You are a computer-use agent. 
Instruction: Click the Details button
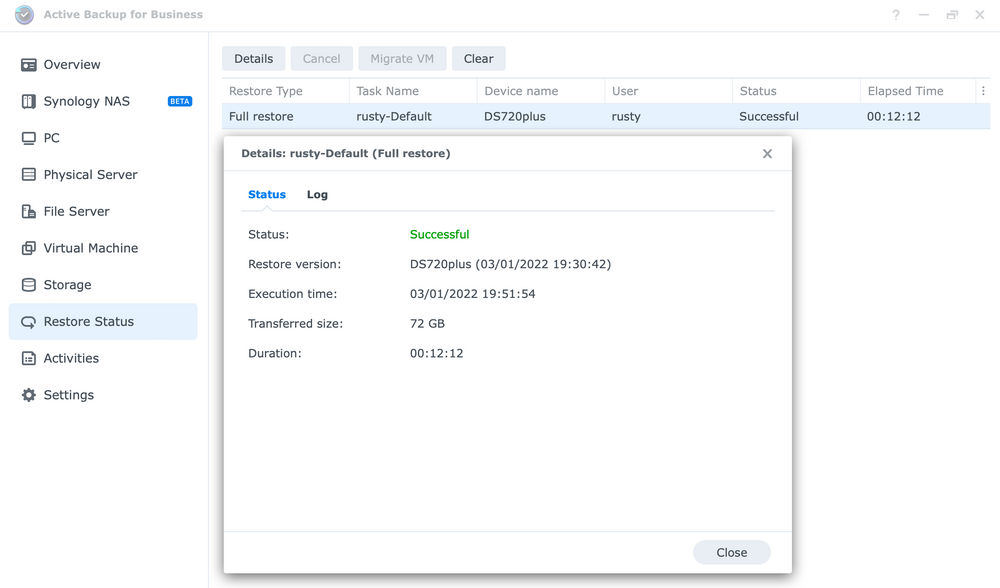click(253, 59)
